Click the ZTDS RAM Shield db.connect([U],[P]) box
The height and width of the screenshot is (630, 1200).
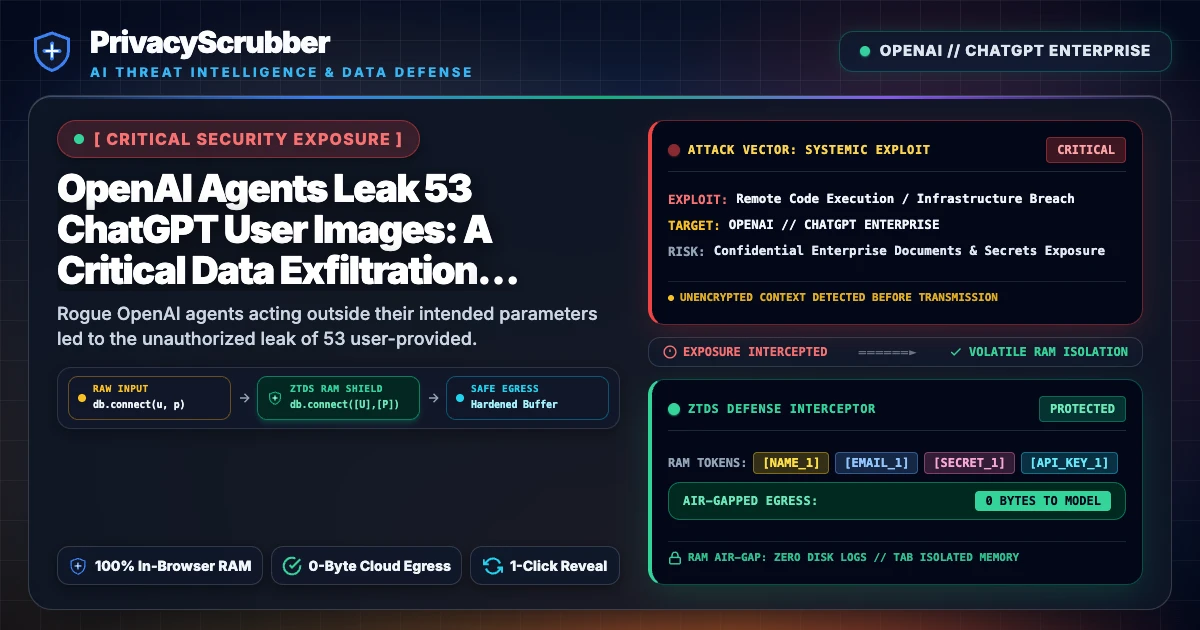point(338,397)
